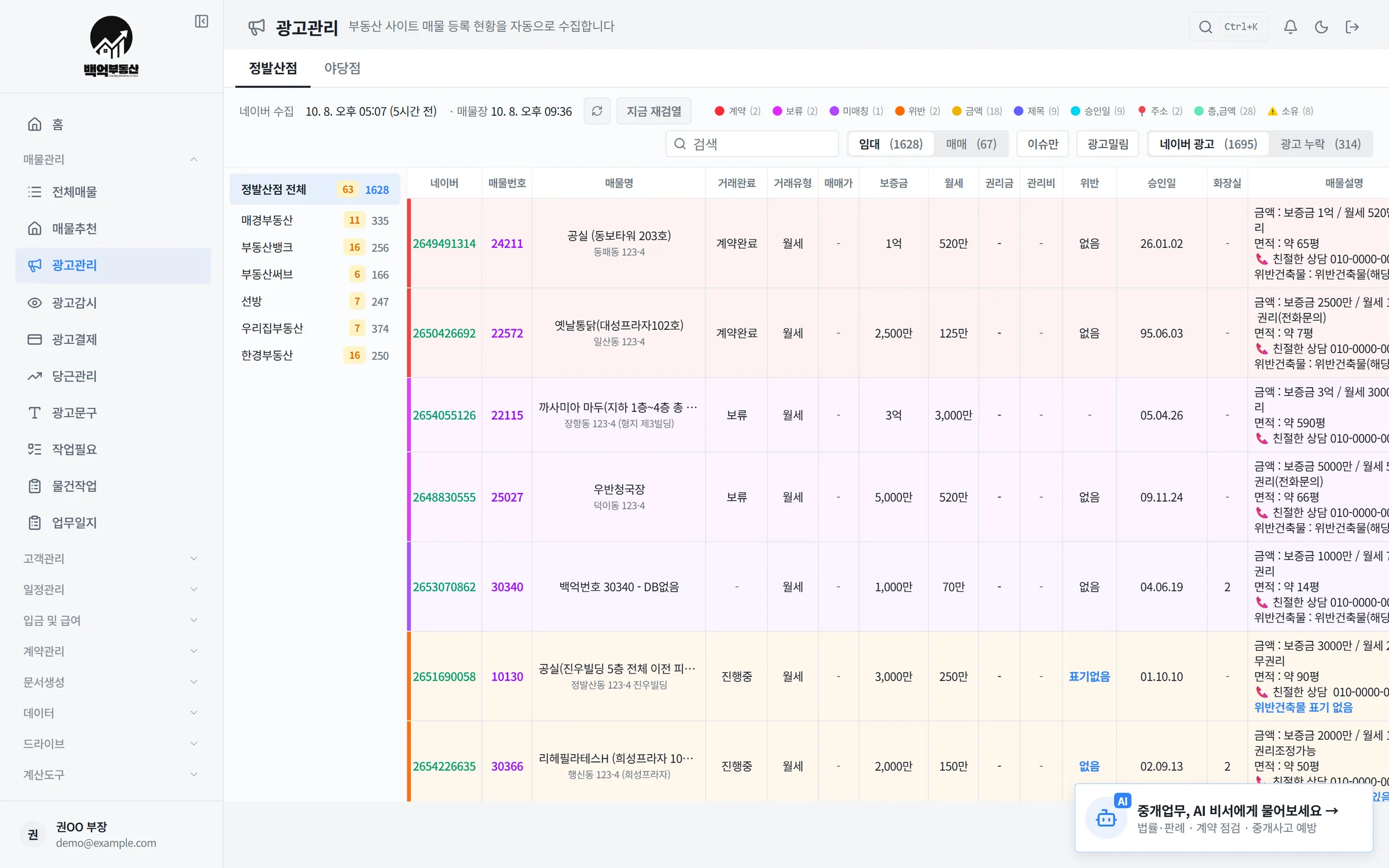Click the refresh collection icon
1389x868 pixels.
click(597, 111)
